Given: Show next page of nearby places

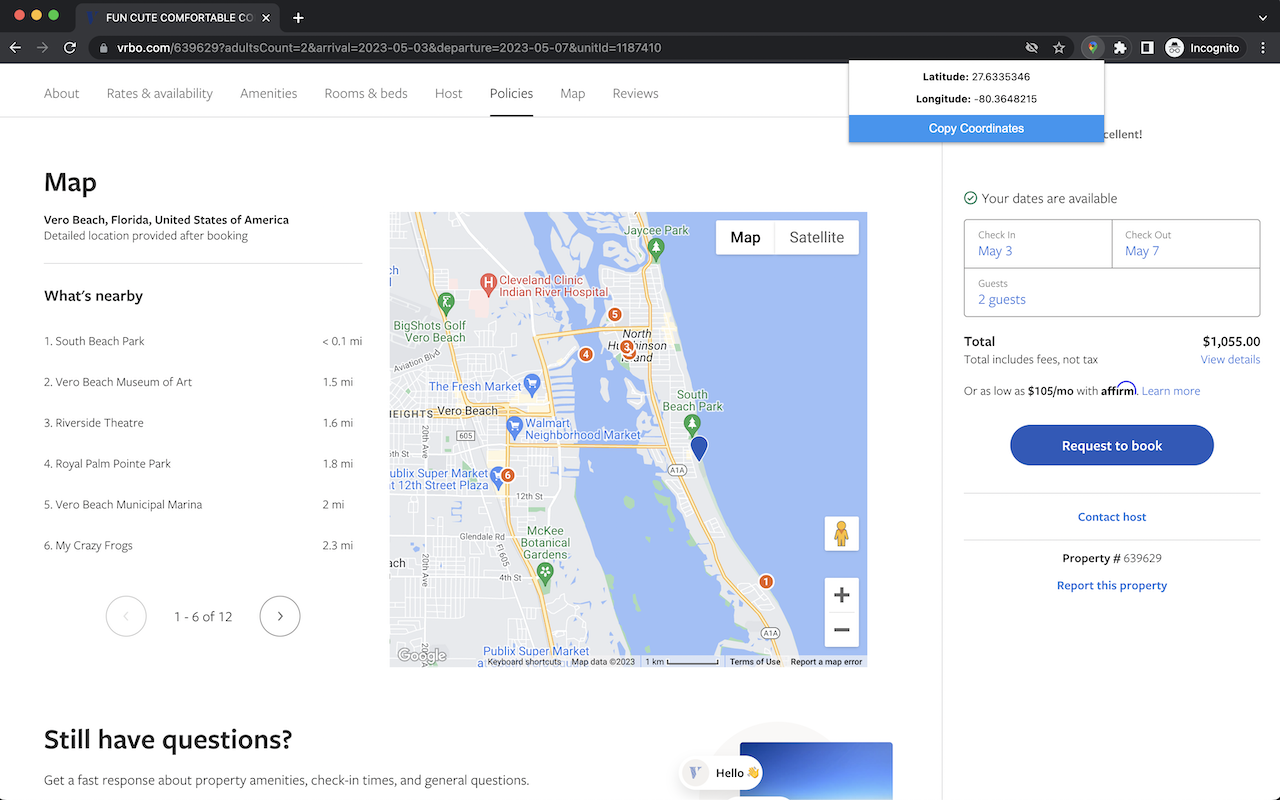Looking at the screenshot, I should point(279,616).
